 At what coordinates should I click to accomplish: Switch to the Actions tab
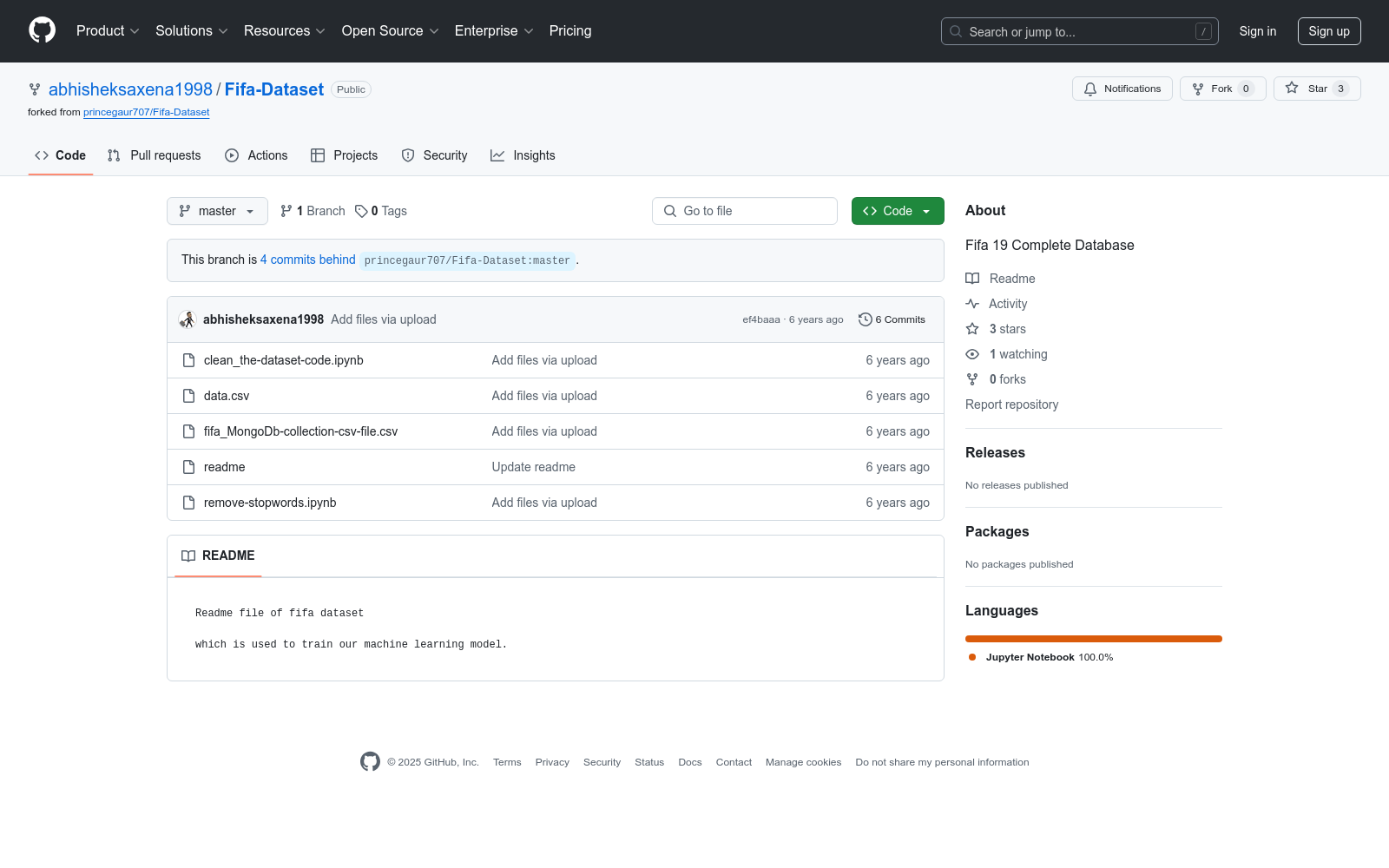point(256,155)
